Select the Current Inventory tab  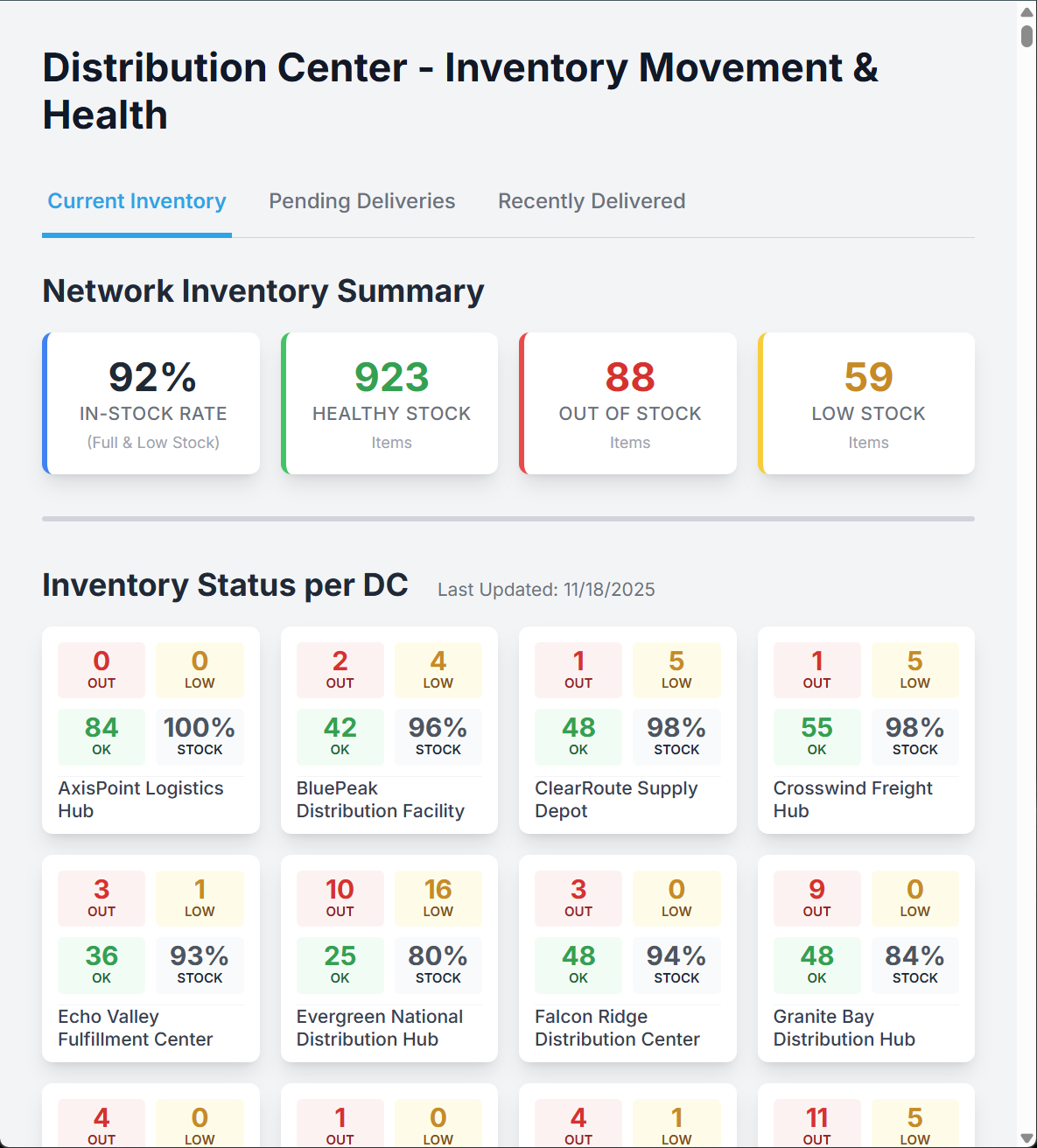pos(136,201)
